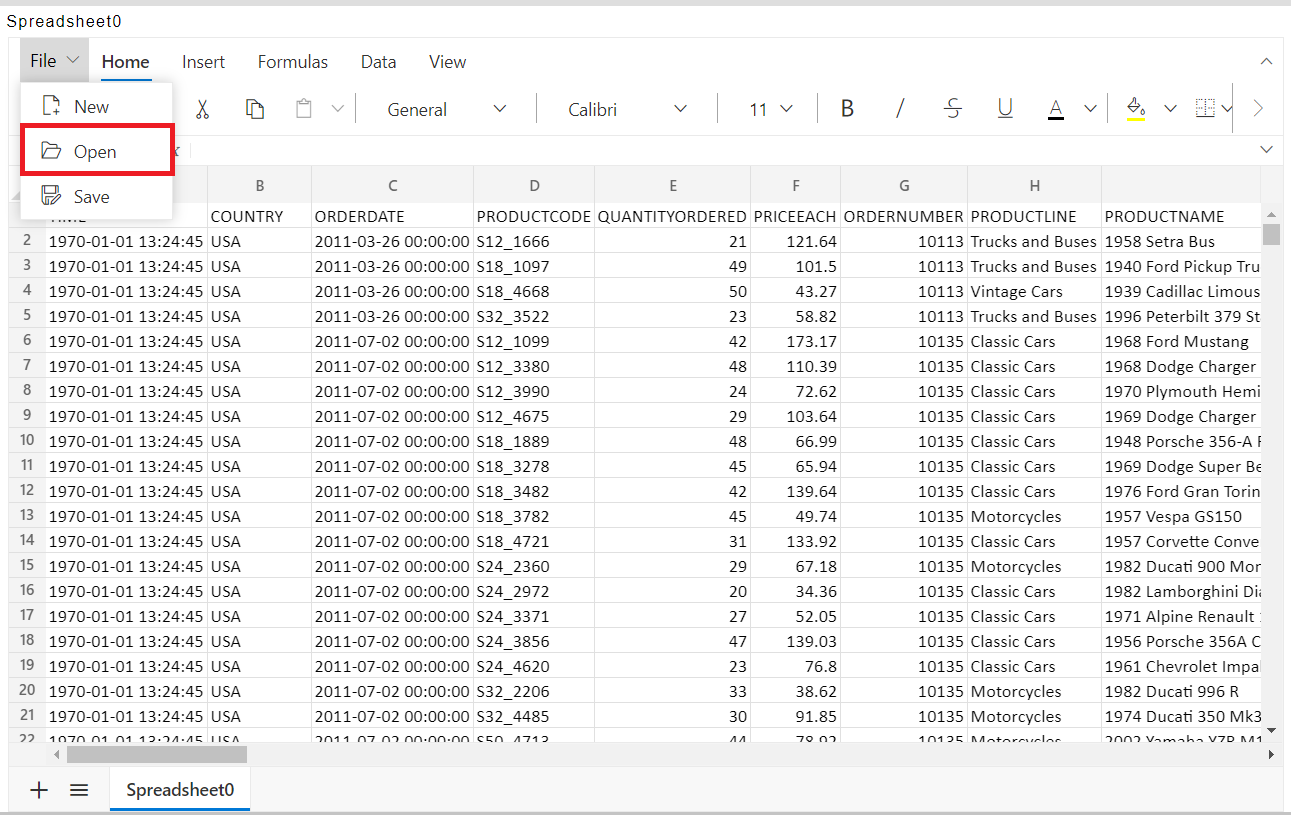
Task: Collapse the ribbon with the chevron
Action: (x=1267, y=61)
